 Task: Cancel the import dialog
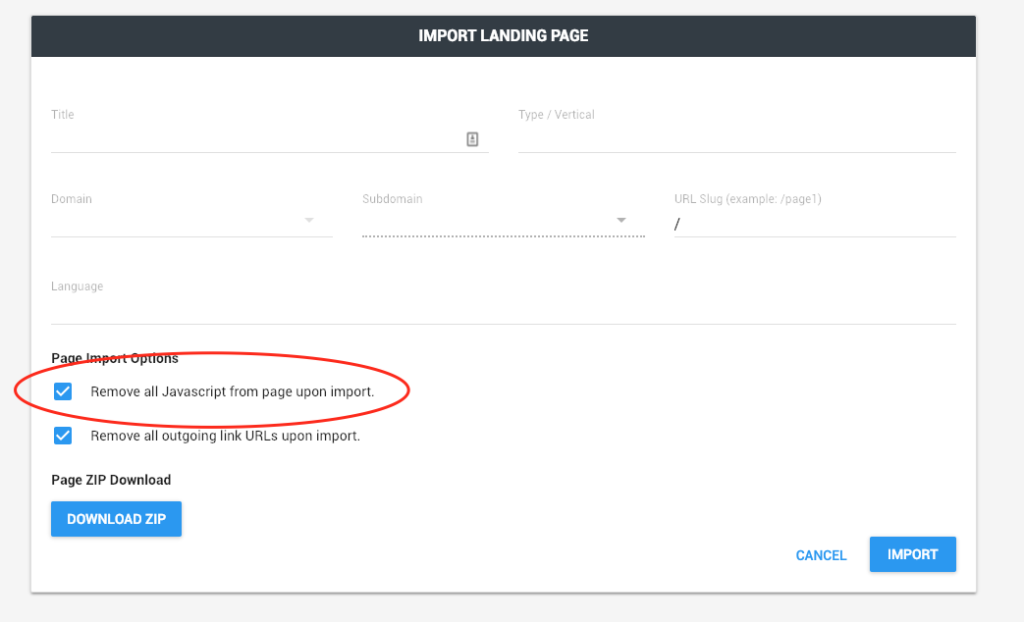point(821,555)
